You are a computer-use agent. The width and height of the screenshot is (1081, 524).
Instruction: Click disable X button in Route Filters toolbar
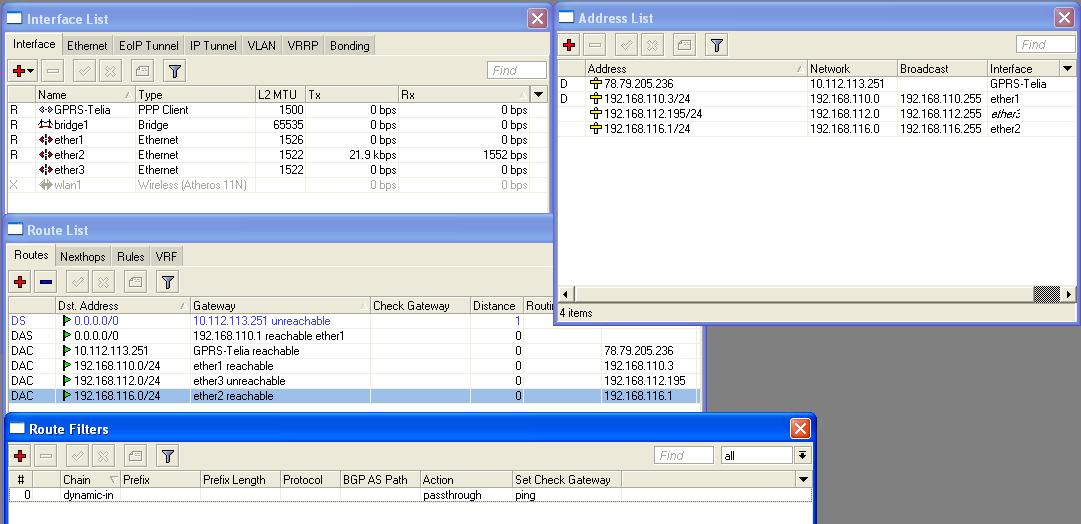click(x=103, y=455)
